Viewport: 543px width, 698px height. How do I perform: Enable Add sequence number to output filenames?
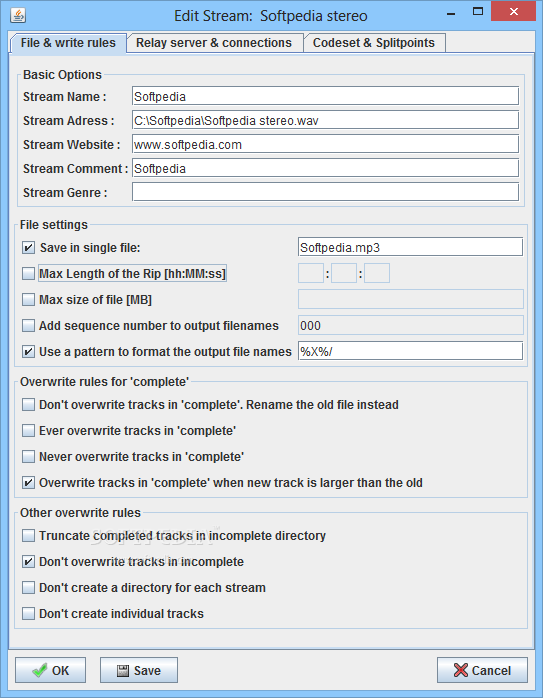28,325
